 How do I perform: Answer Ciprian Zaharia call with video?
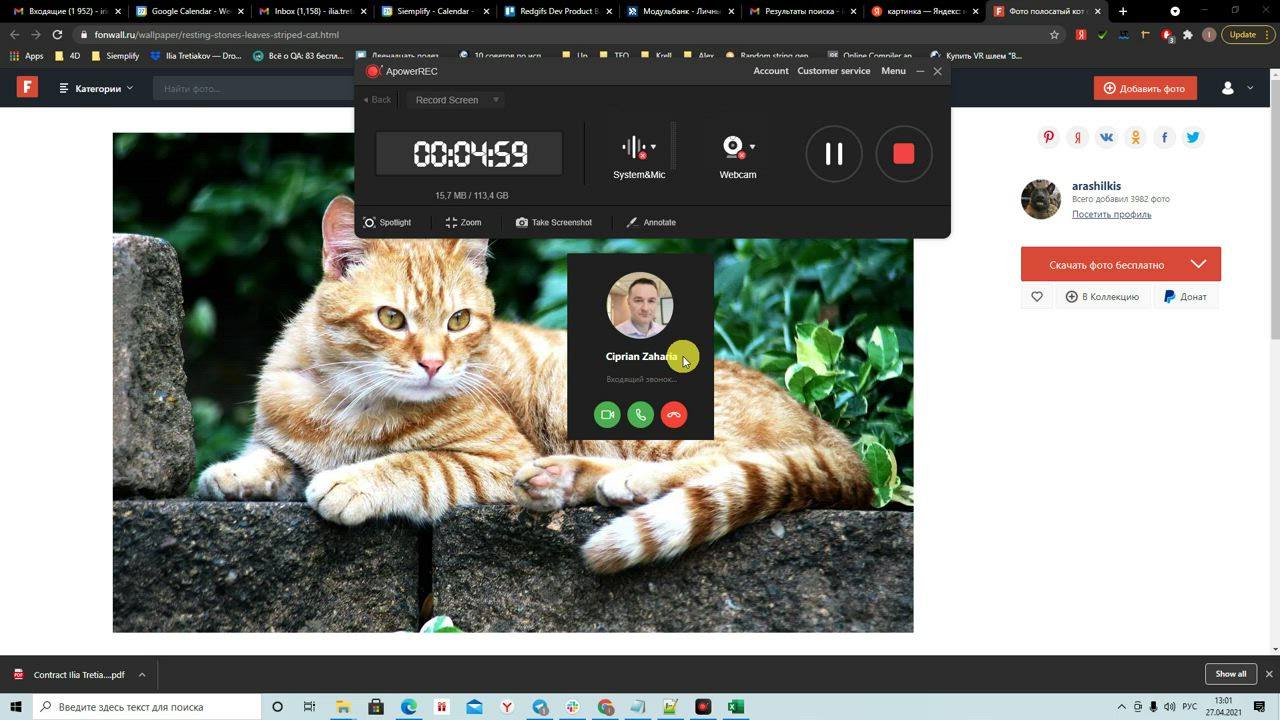(607, 415)
